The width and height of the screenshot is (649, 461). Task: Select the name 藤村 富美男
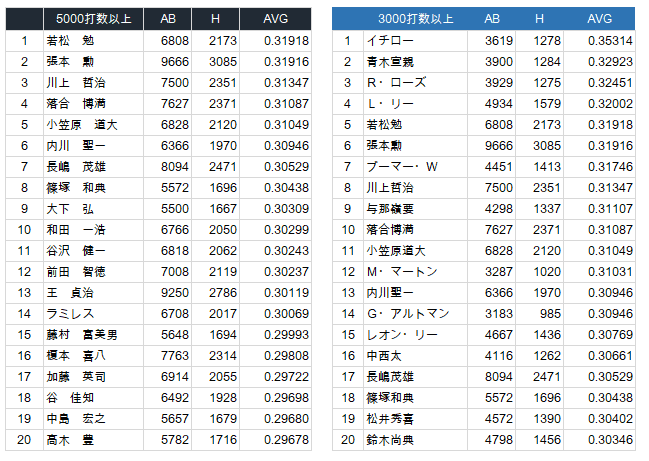[x=82, y=335]
